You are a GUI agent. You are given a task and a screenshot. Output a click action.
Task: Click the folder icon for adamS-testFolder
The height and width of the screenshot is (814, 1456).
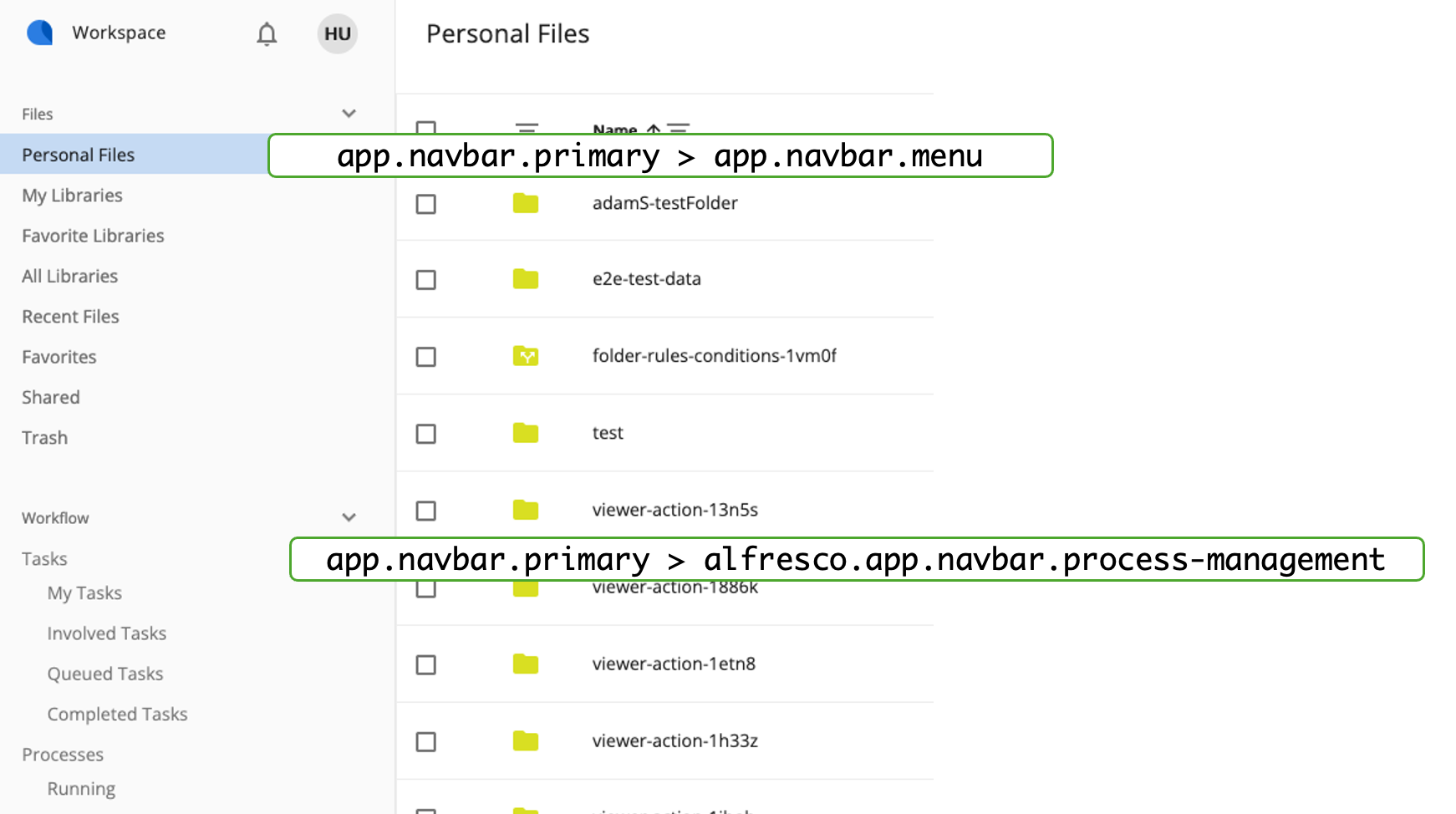[526, 203]
